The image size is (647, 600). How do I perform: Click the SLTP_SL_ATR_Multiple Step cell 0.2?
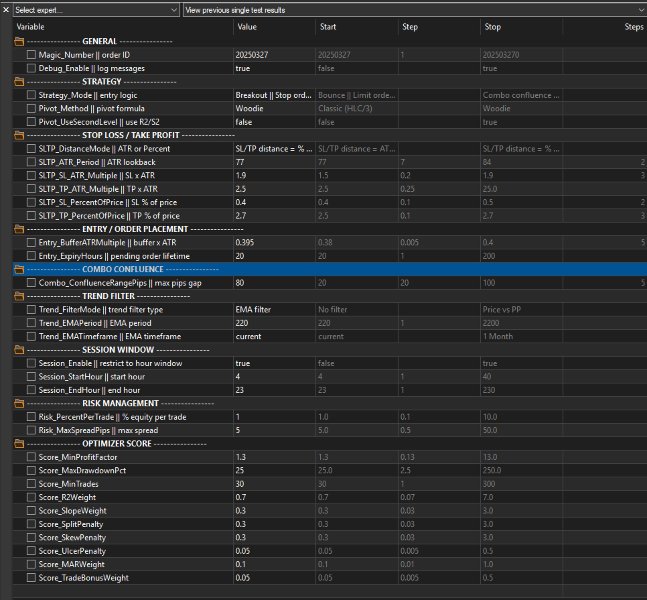[x=439, y=175]
